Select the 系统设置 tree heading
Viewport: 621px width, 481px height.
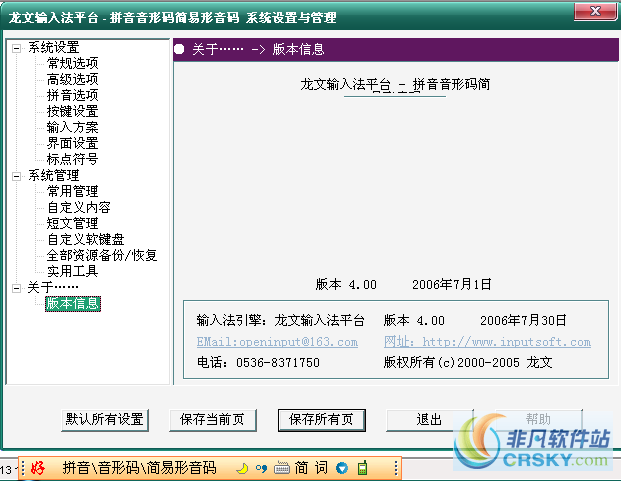click(x=53, y=48)
